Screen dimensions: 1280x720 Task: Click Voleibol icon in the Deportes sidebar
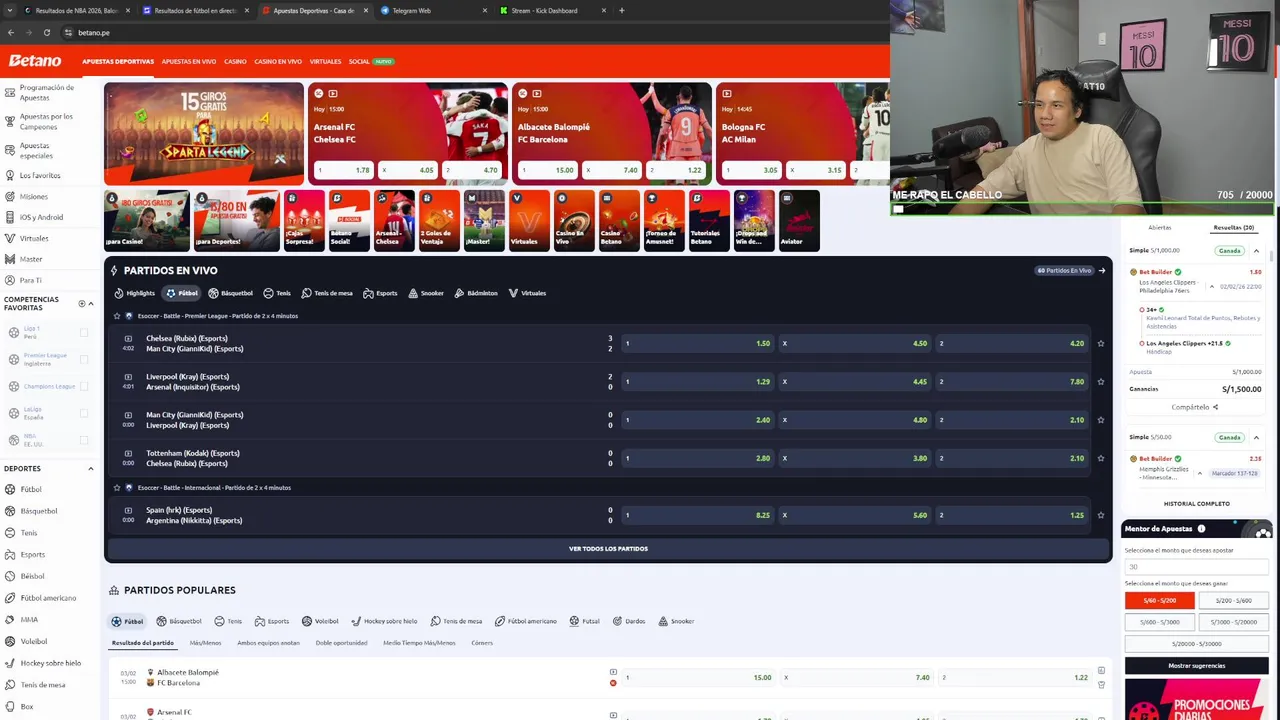tap(10, 641)
